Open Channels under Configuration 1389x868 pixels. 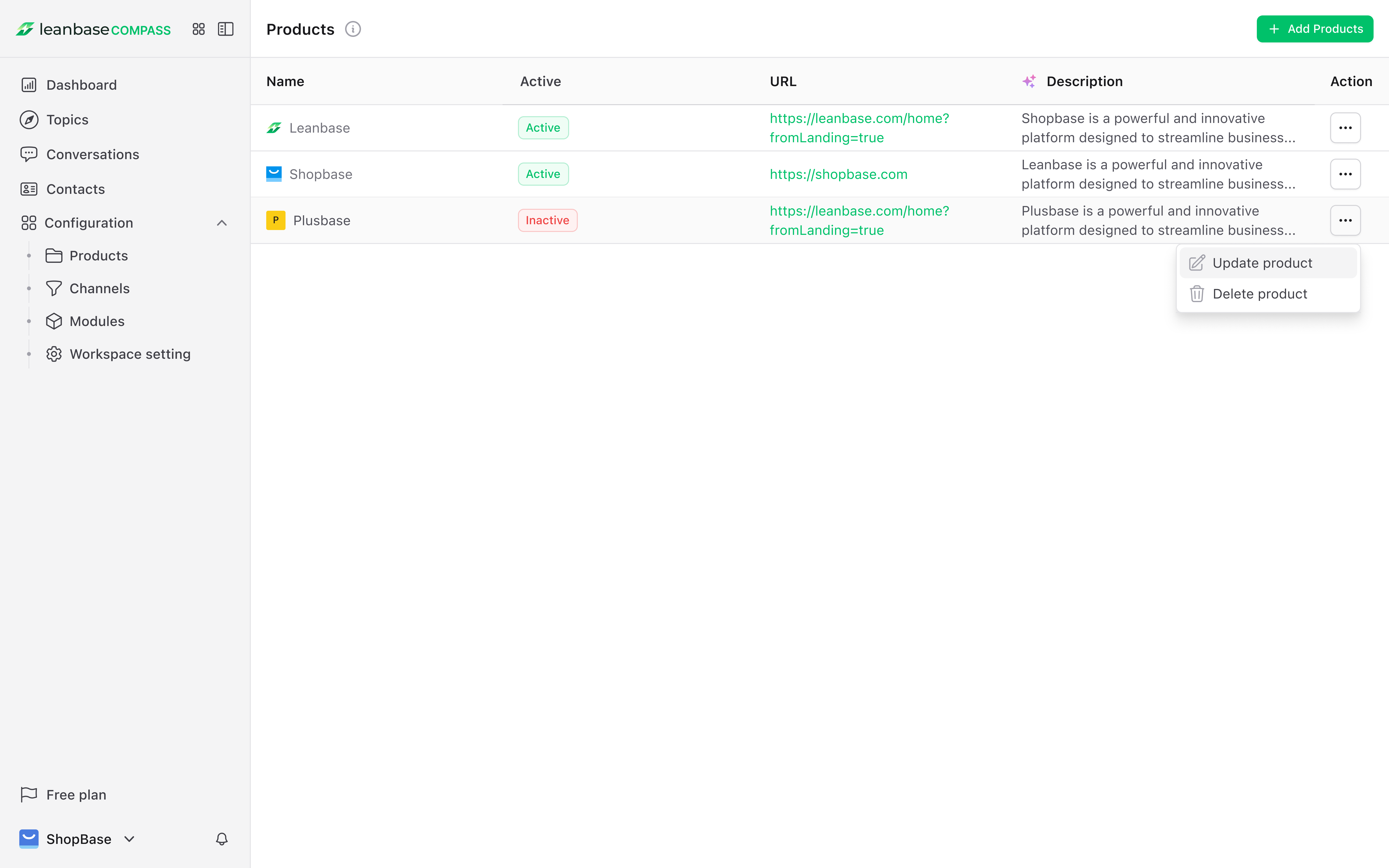(x=99, y=288)
